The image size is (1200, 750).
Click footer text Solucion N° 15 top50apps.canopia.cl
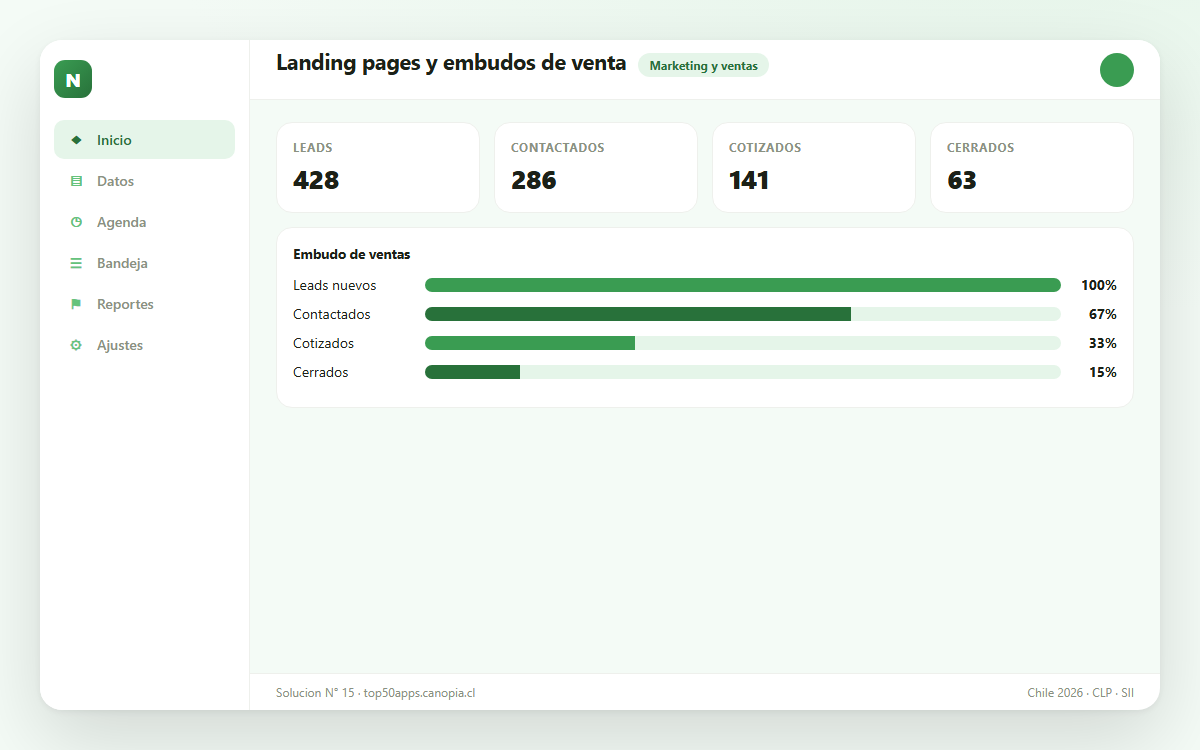pos(376,693)
